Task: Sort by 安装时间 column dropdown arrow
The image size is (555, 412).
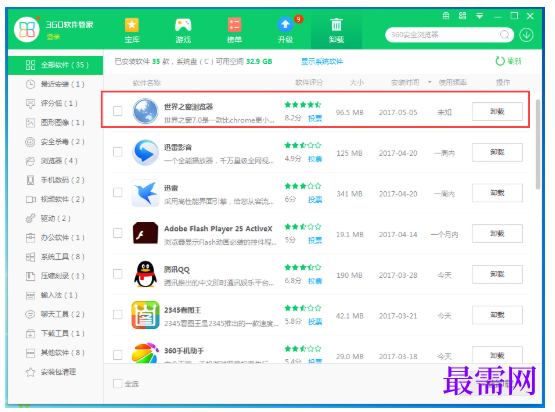Action: [430, 82]
